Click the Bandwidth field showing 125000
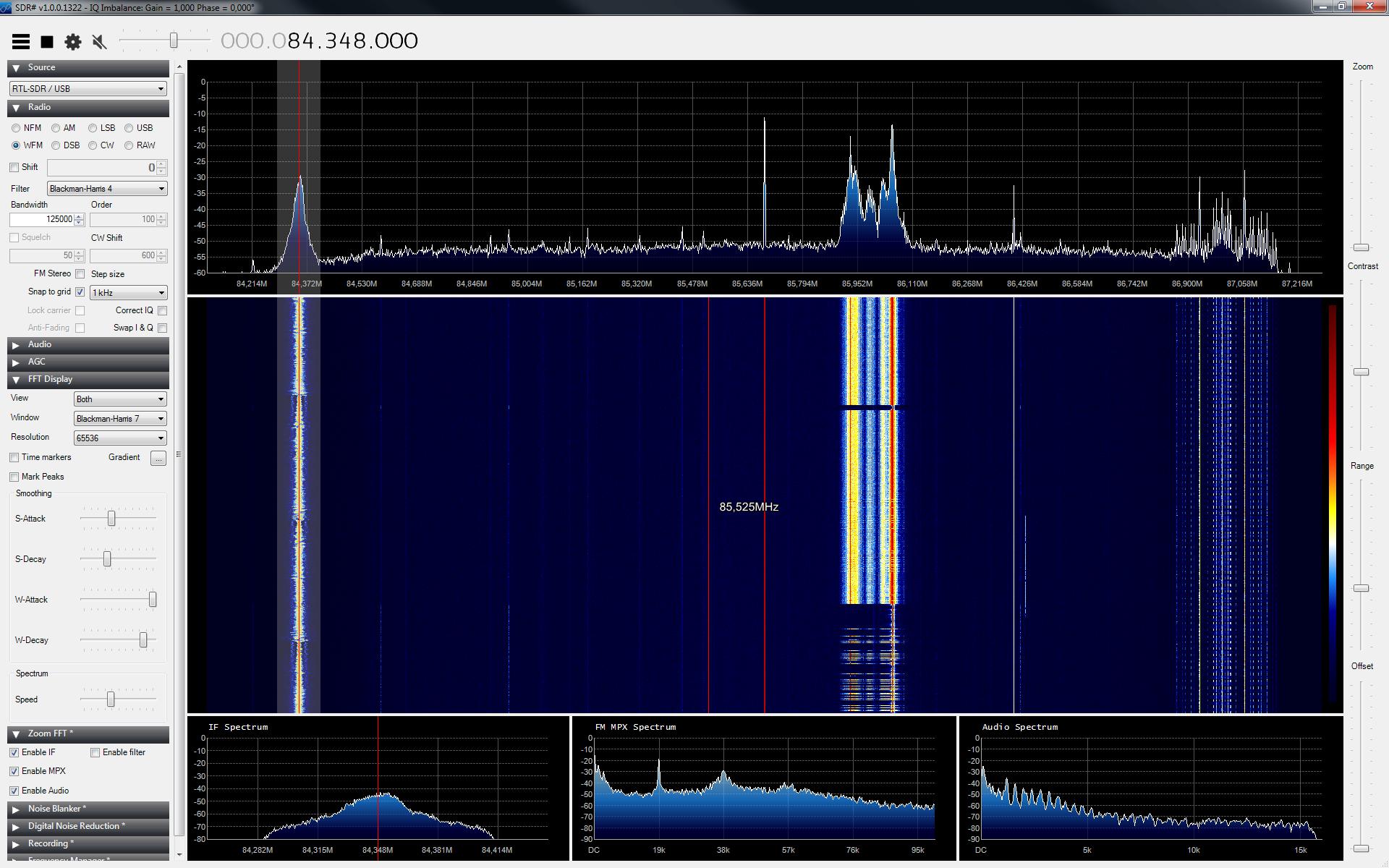The image size is (1389, 868). pos(42,219)
